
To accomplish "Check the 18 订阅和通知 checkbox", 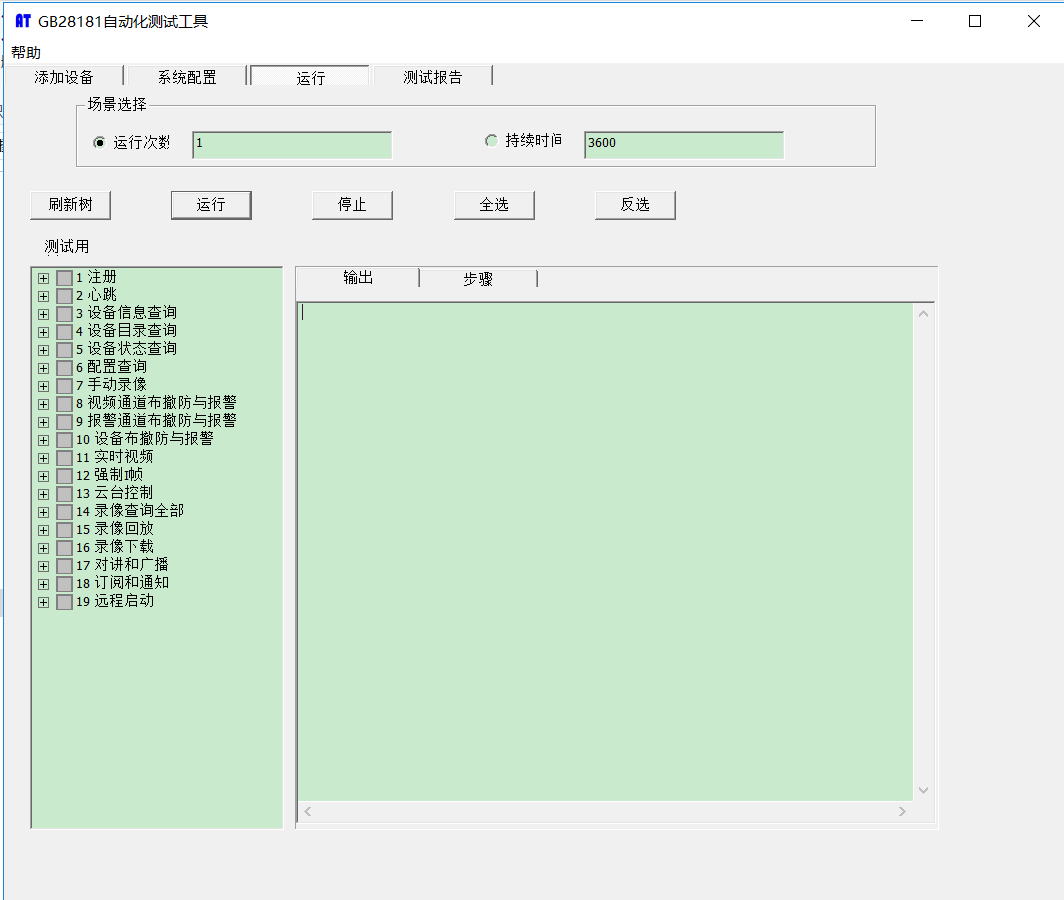I will pyautogui.click(x=64, y=584).
